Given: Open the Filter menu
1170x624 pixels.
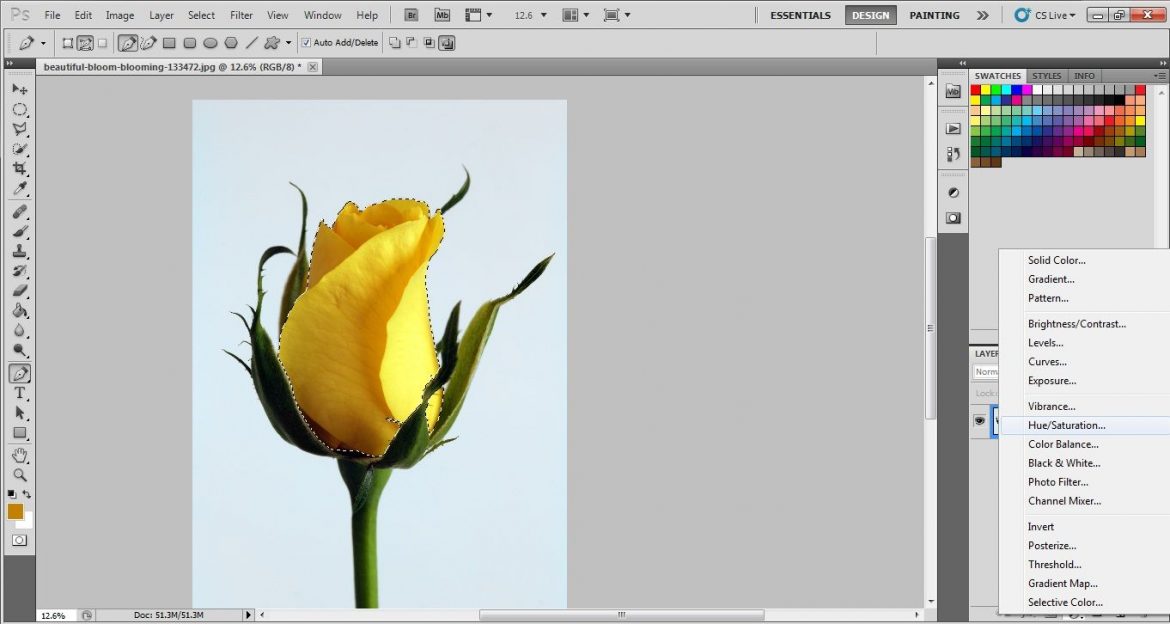Looking at the screenshot, I should click(x=241, y=15).
